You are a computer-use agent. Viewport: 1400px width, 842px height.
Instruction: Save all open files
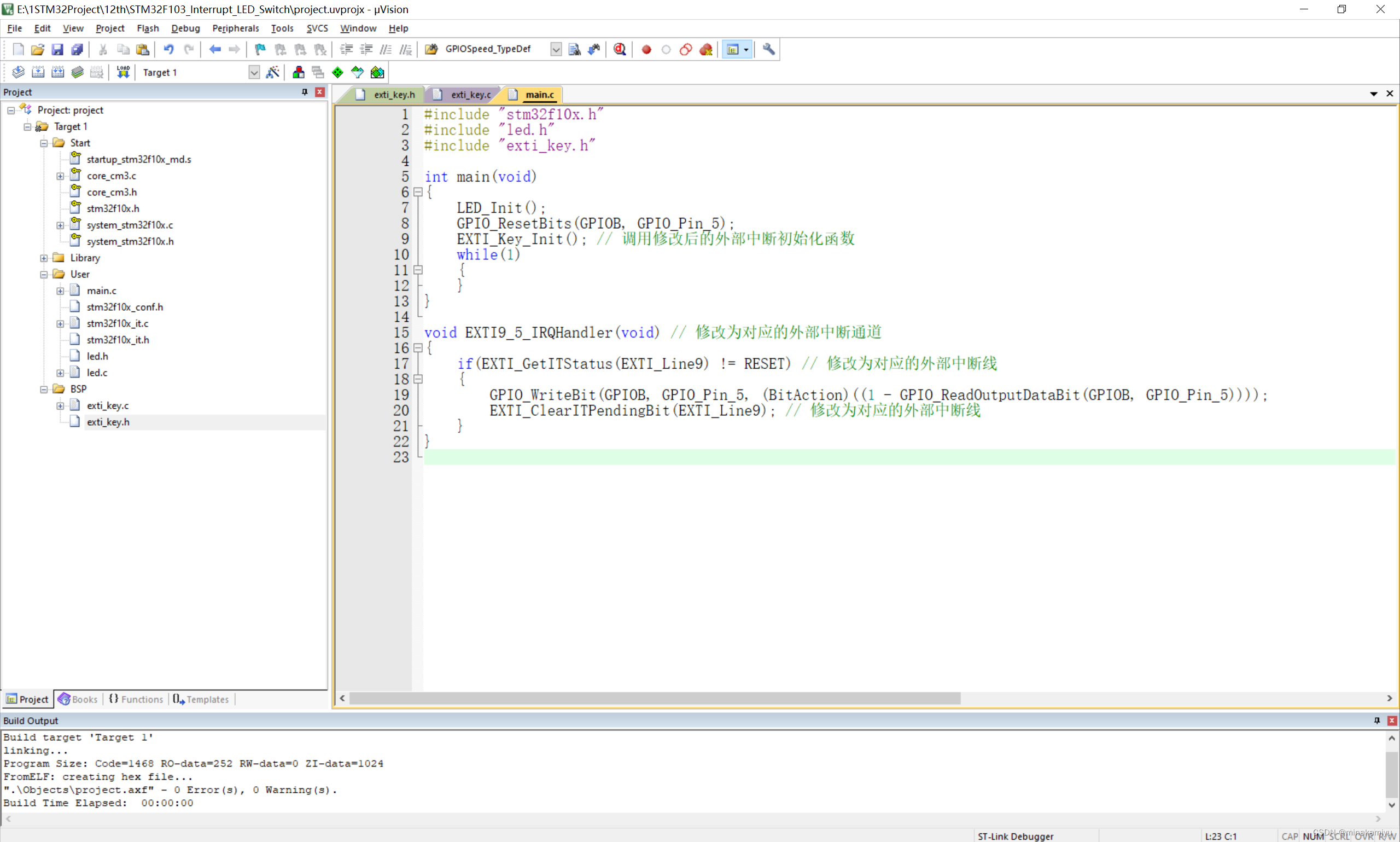77,49
